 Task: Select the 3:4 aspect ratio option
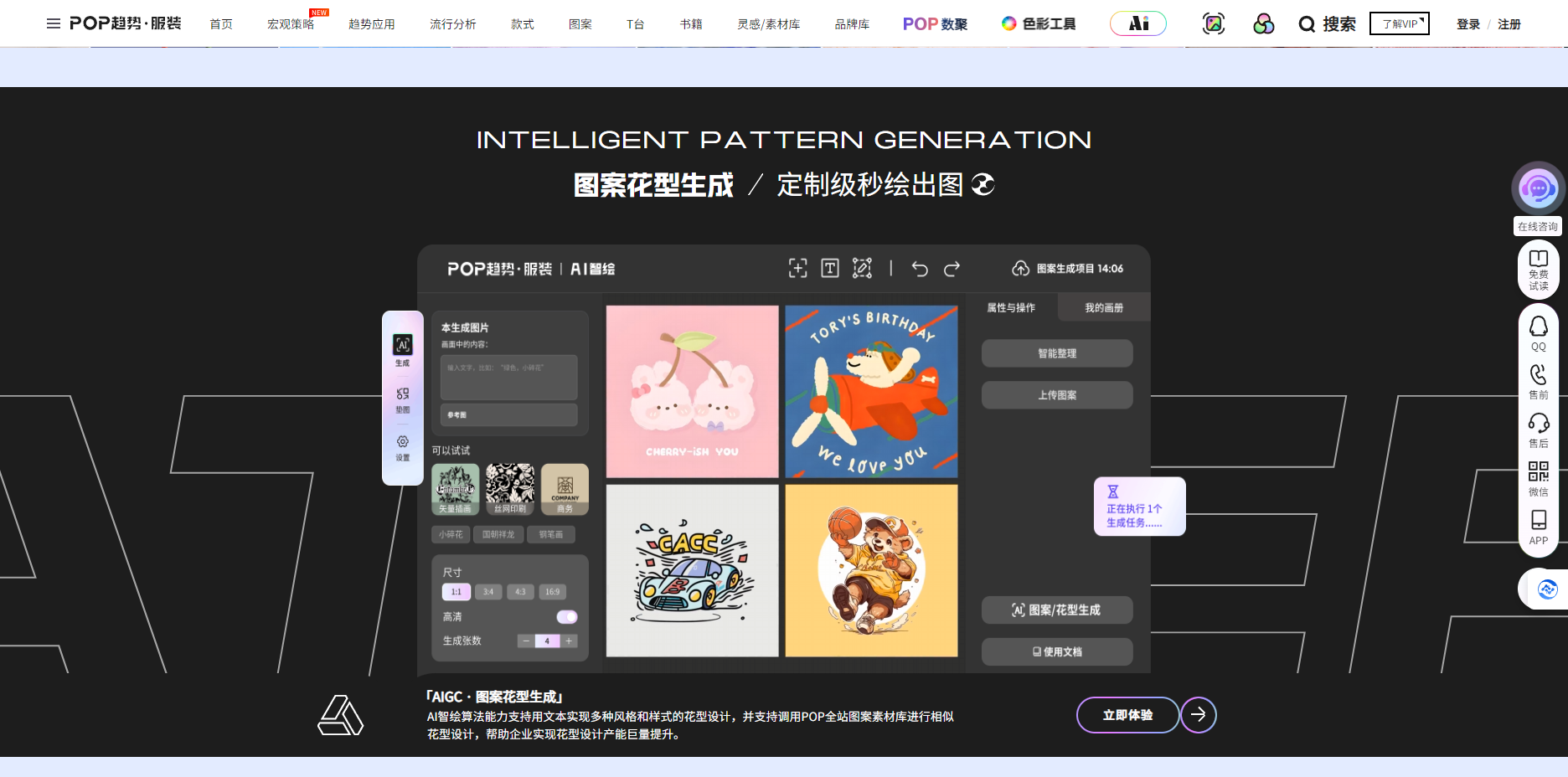(487, 591)
